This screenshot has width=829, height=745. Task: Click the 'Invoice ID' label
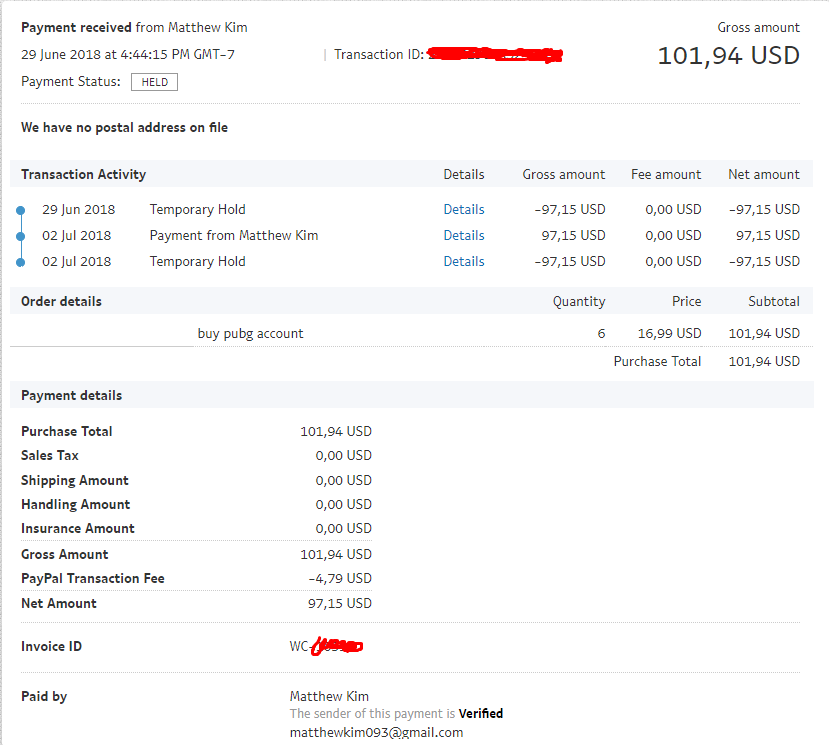(x=51, y=646)
